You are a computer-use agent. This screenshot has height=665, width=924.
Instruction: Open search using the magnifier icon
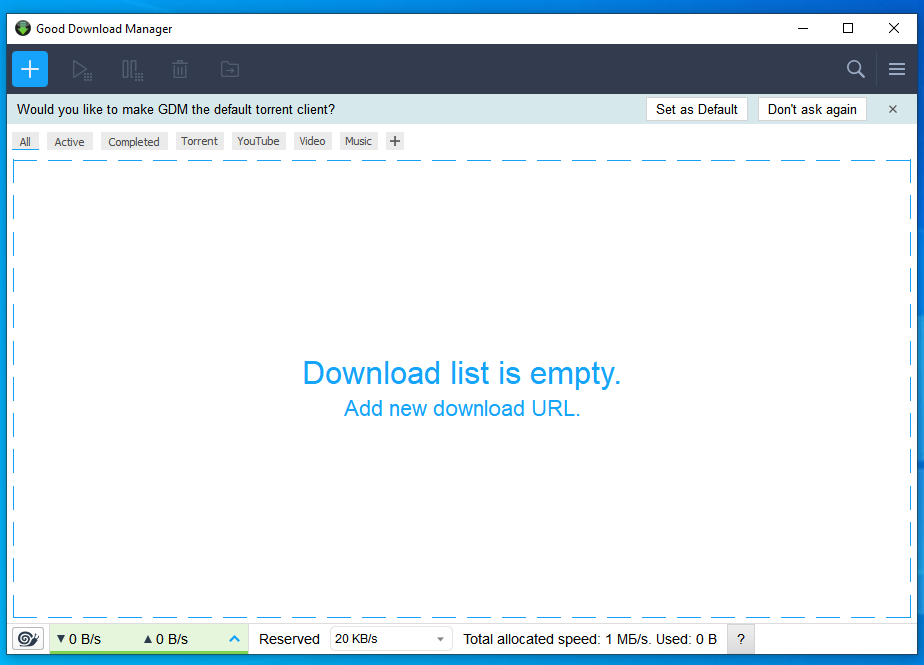point(855,69)
